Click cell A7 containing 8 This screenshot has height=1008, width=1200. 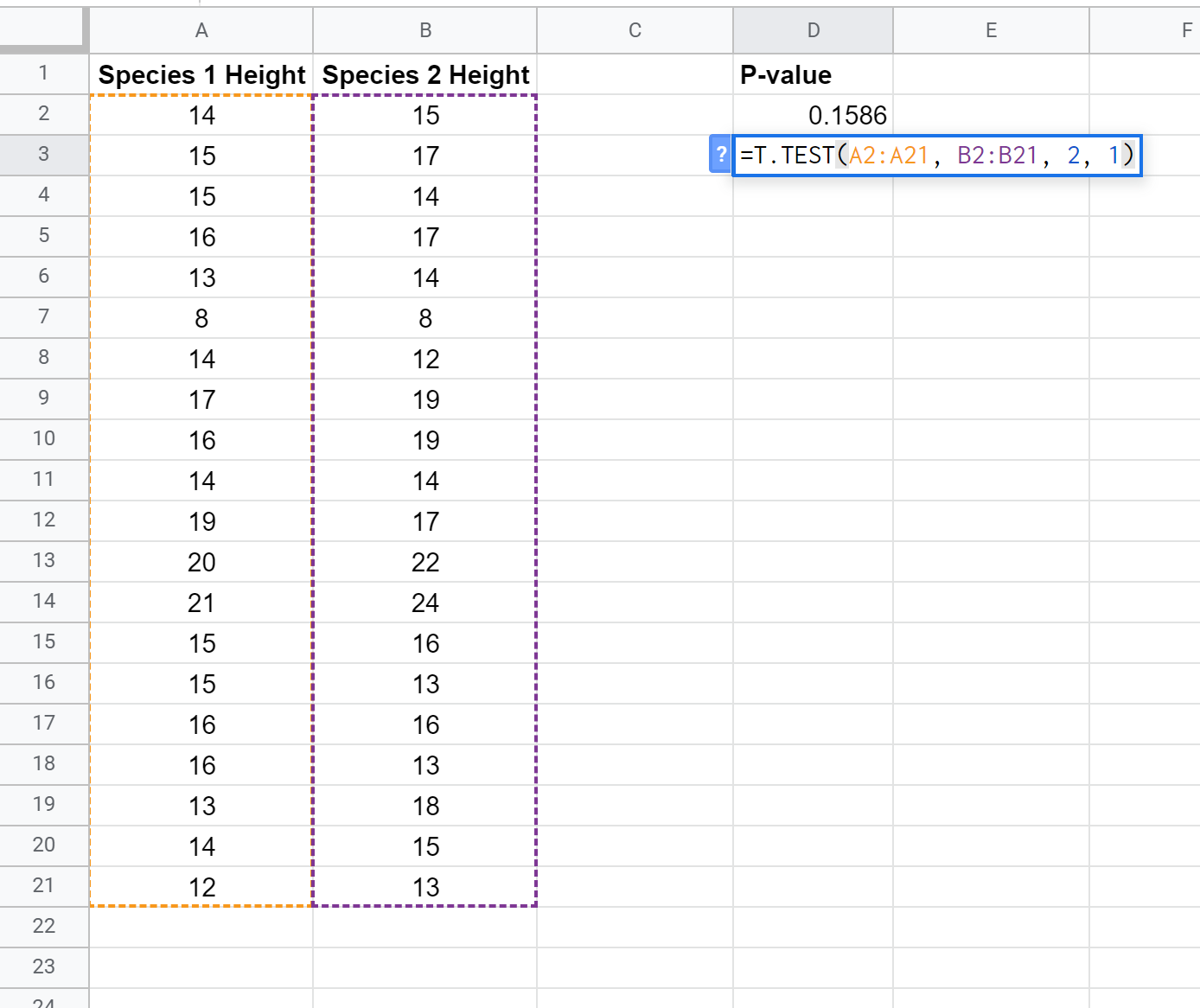tap(201, 318)
